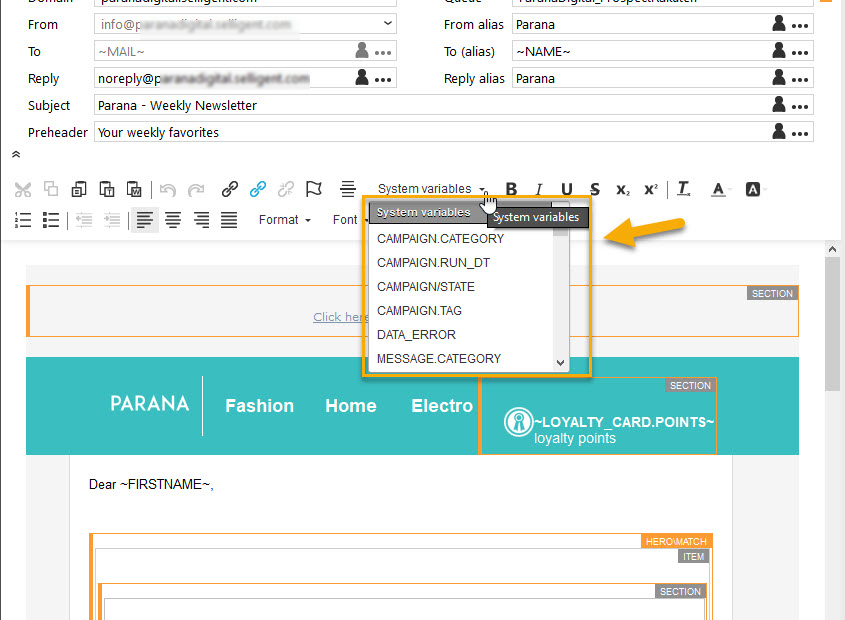The width and height of the screenshot is (845, 620).
Task: Toggle left text alignment
Action: tap(145, 220)
